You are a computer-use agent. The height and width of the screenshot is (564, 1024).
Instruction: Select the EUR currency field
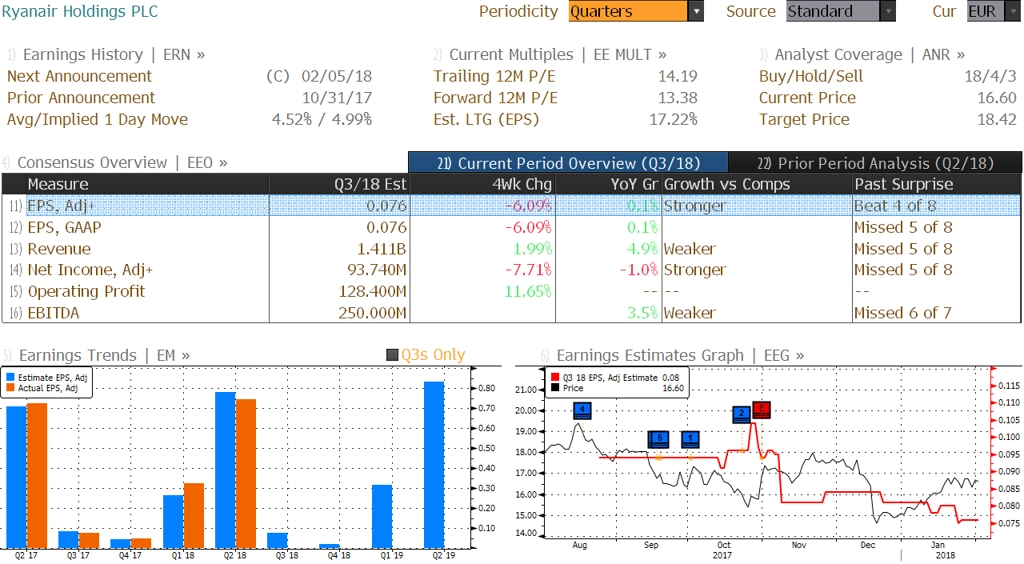(986, 11)
